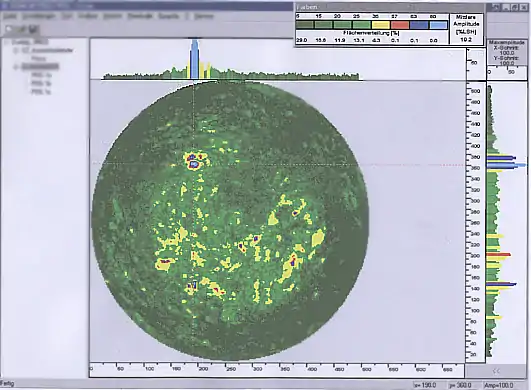The image size is (531, 390).
Task: Select the first PRS child entry in the tree
Action: pos(41,75)
